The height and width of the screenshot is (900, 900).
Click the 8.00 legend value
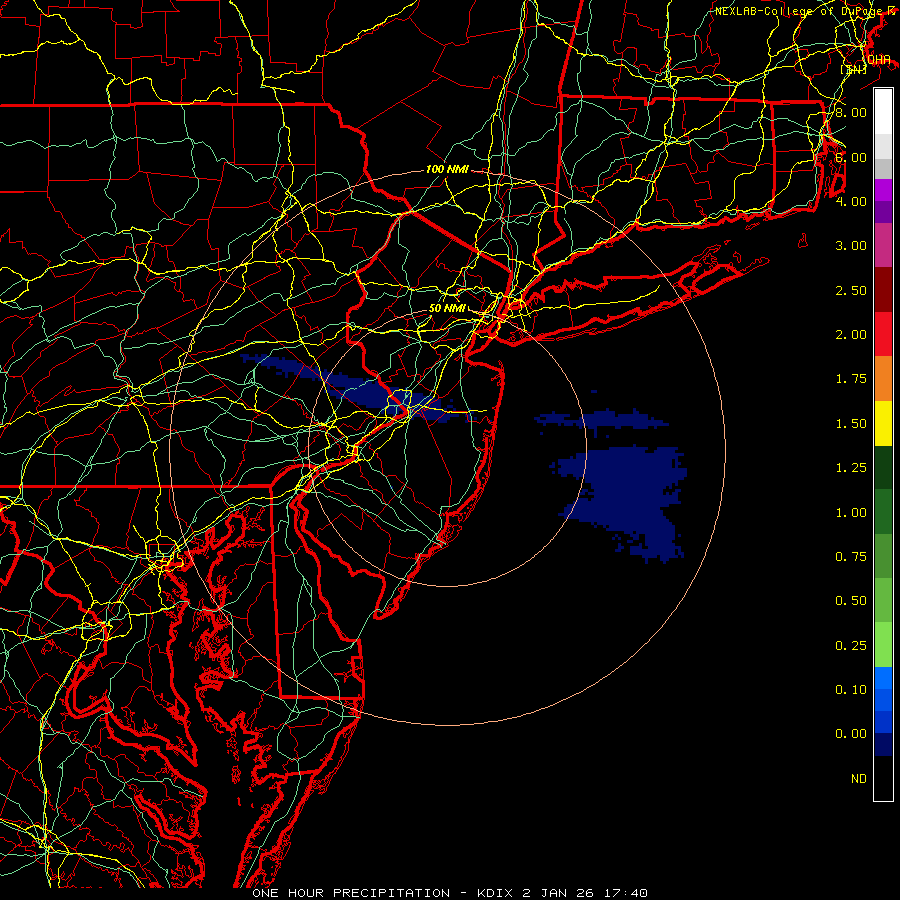(851, 112)
